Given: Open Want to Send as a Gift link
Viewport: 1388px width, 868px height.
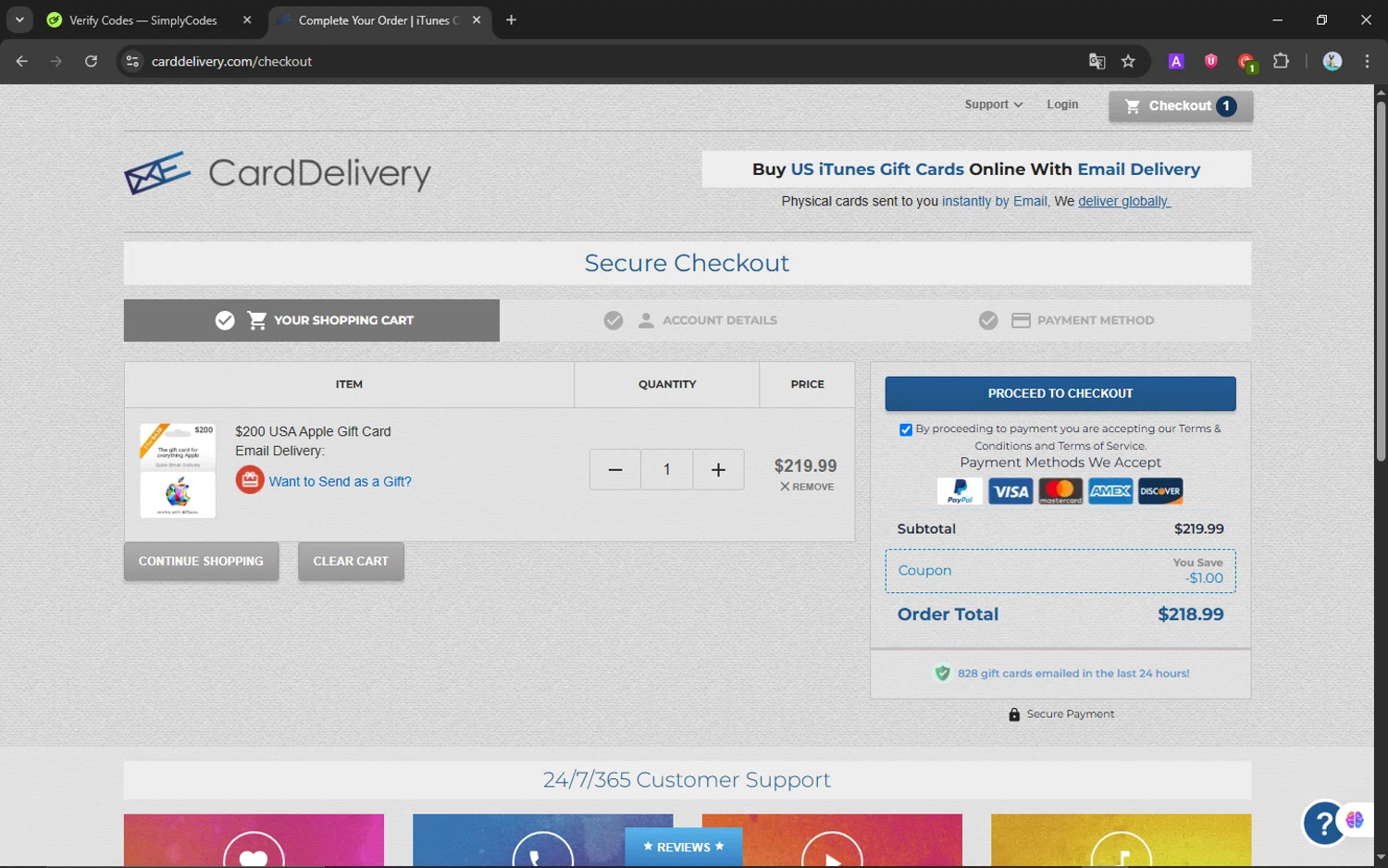Looking at the screenshot, I should [x=340, y=481].
